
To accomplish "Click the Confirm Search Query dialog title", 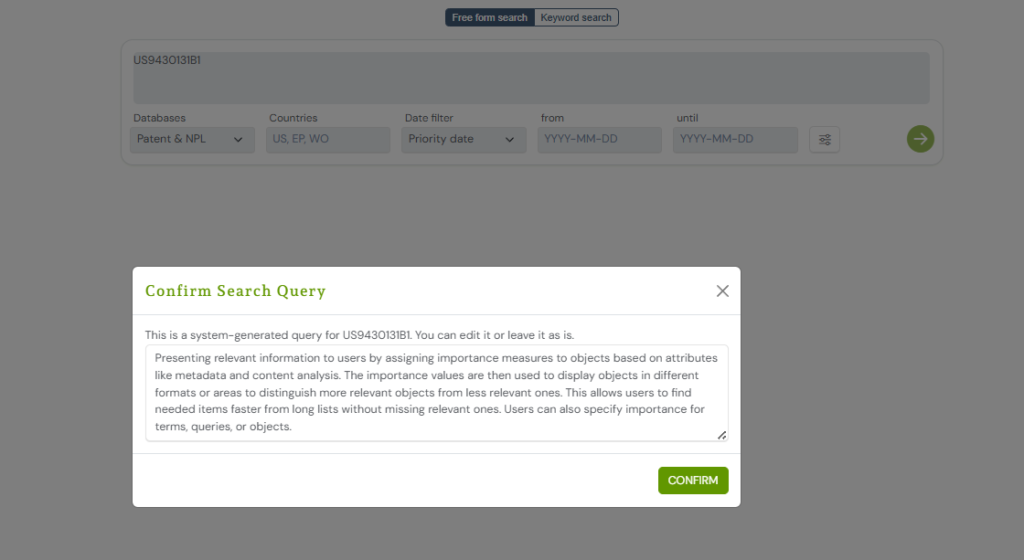I will pos(235,291).
